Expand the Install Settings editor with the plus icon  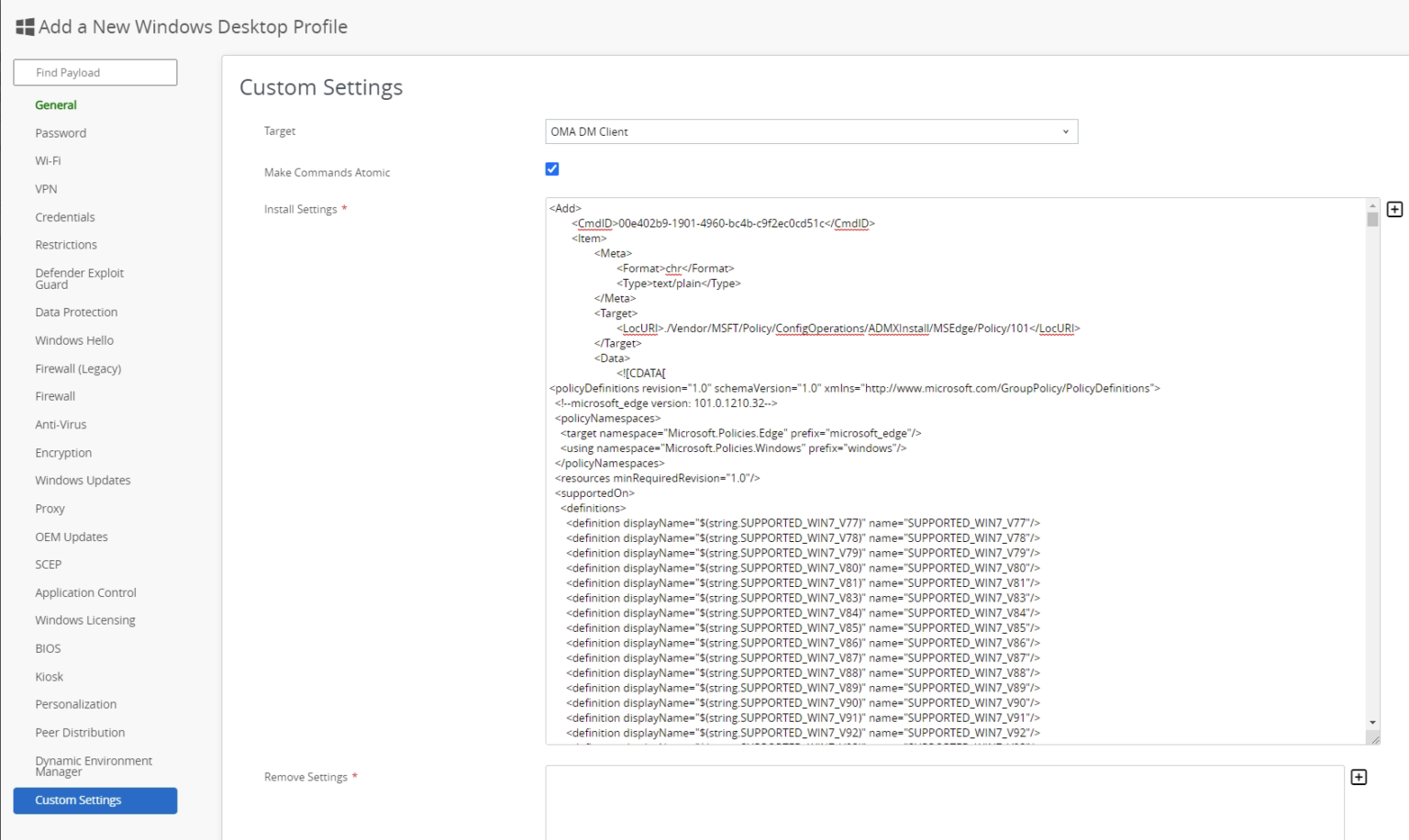pyautogui.click(x=1394, y=209)
